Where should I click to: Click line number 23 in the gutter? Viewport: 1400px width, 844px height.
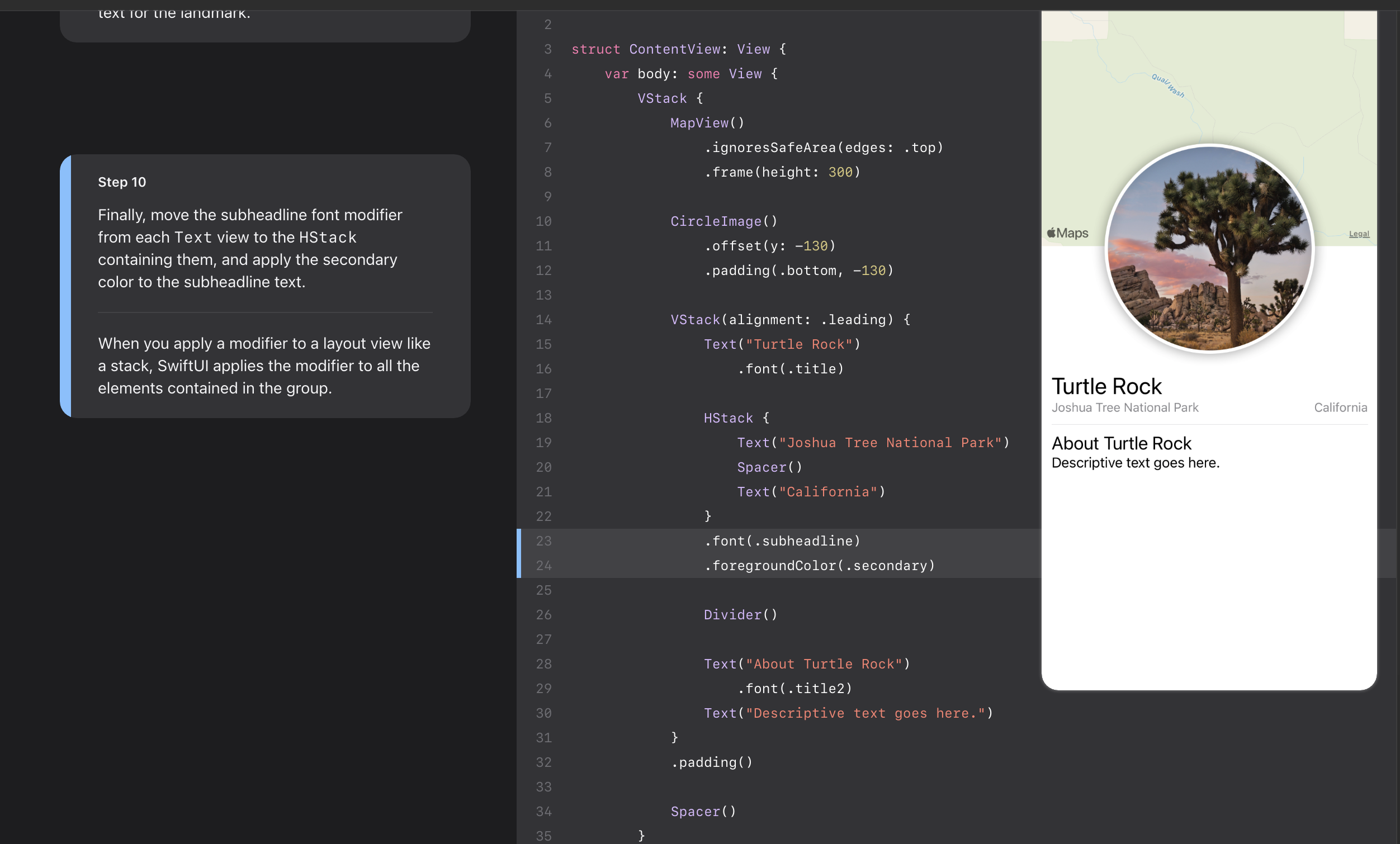(x=543, y=540)
